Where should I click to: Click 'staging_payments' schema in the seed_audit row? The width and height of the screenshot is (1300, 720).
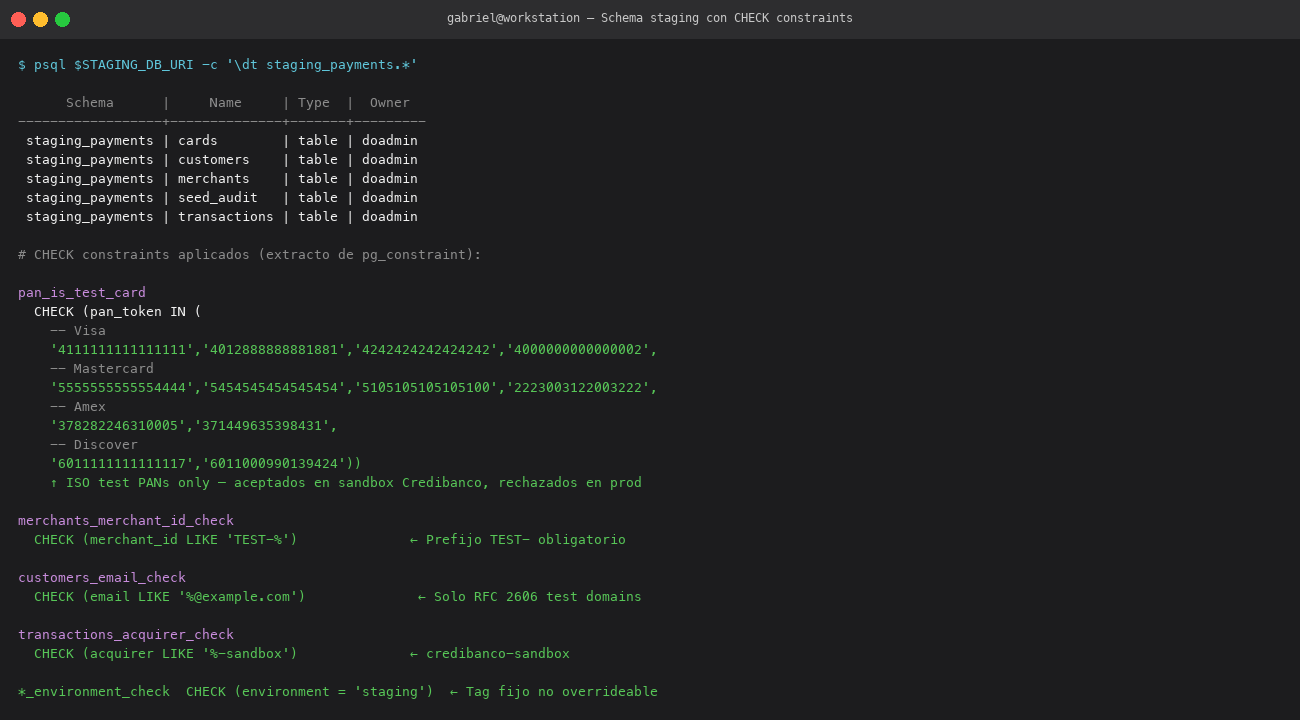[x=90, y=198]
